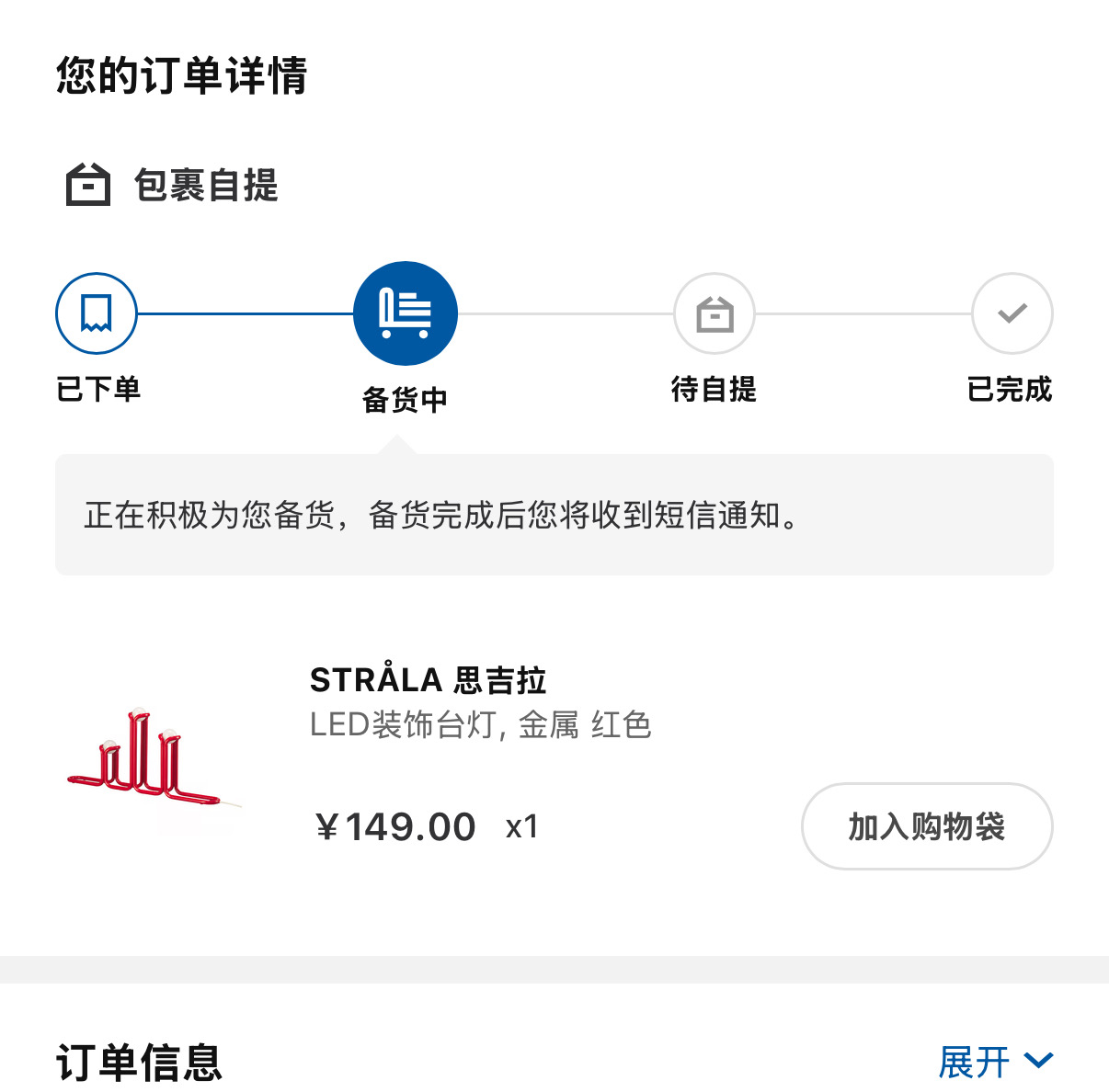Select the 已完成 step label
This screenshot has height=1092, width=1109.
[x=1010, y=389]
